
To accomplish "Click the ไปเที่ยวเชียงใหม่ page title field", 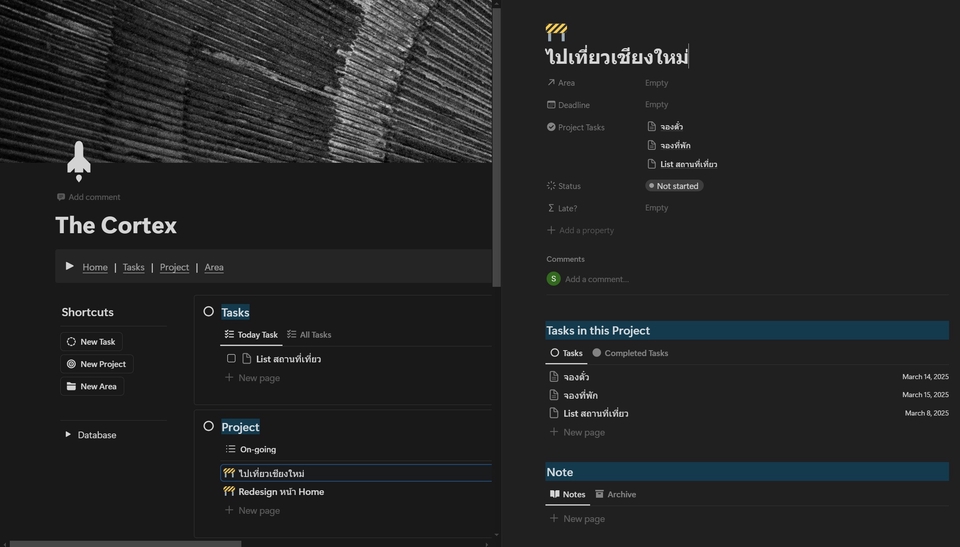I will coord(617,57).
